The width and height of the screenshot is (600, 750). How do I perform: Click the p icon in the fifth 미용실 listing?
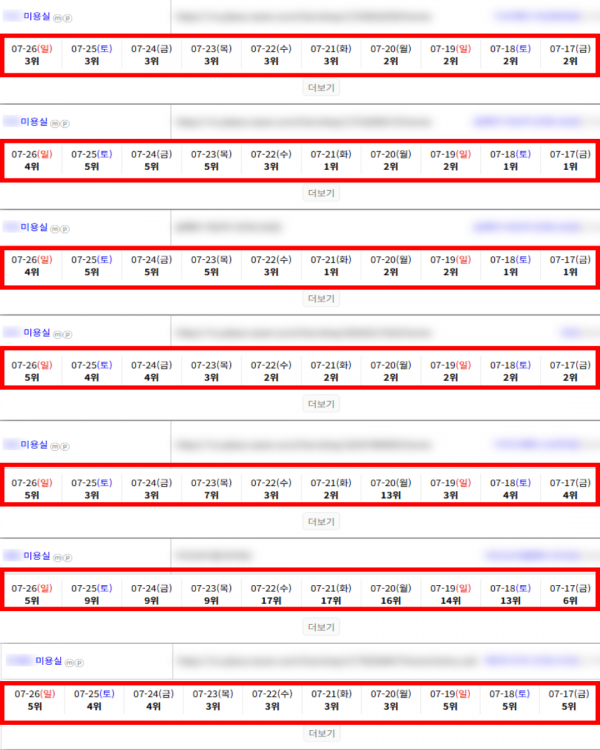click(x=65, y=446)
